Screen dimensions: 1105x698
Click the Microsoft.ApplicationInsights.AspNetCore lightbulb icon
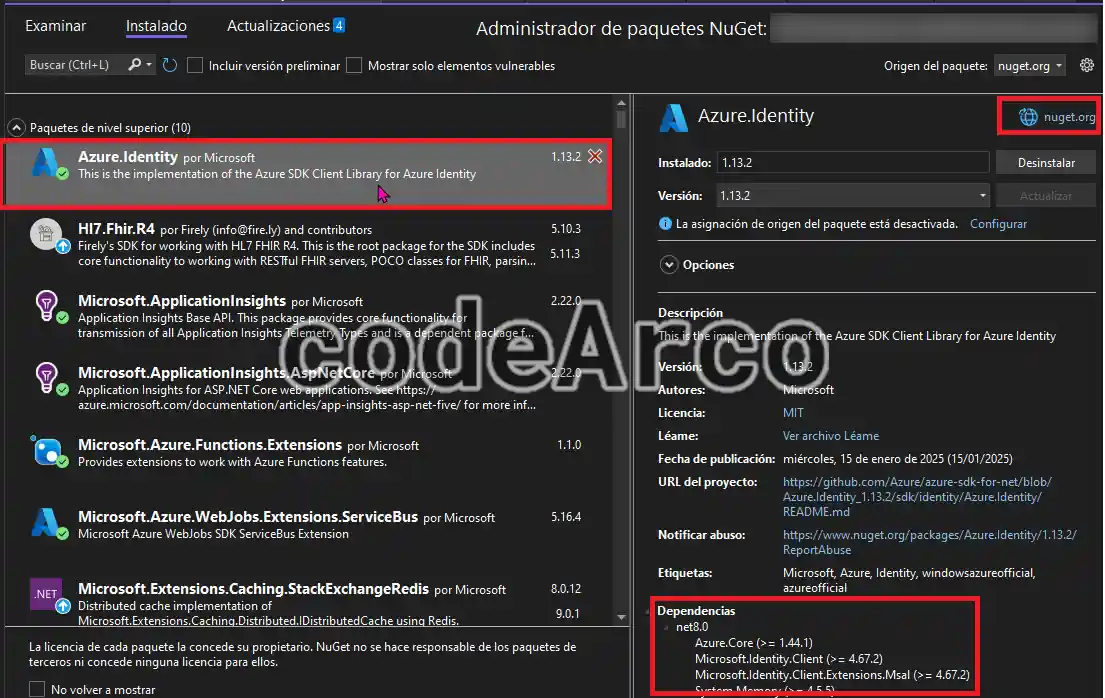[49, 379]
